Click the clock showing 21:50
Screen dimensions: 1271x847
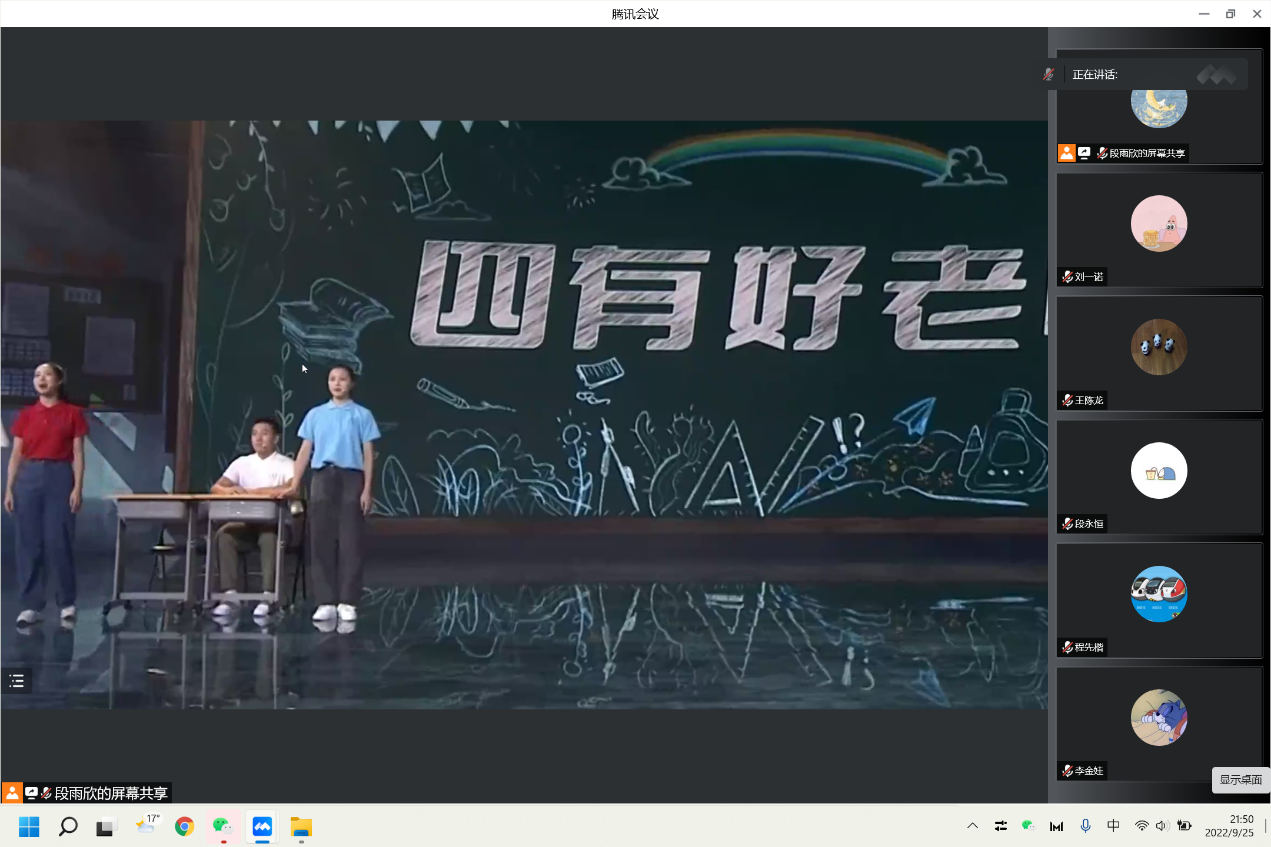point(1240,819)
